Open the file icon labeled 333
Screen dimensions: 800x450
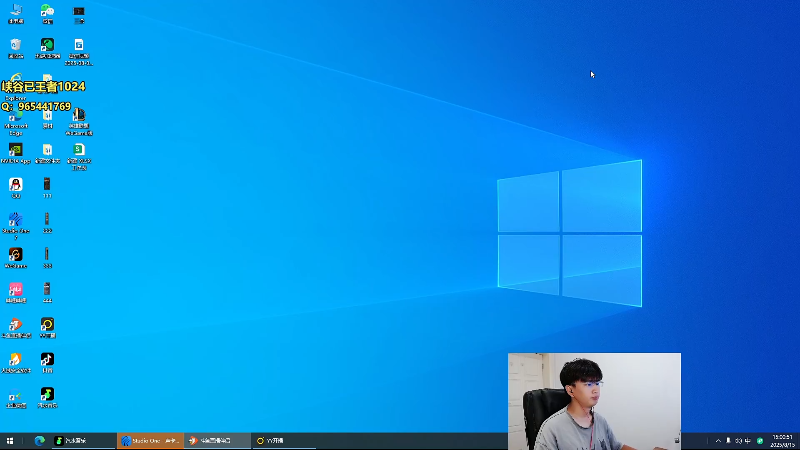coord(47,258)
